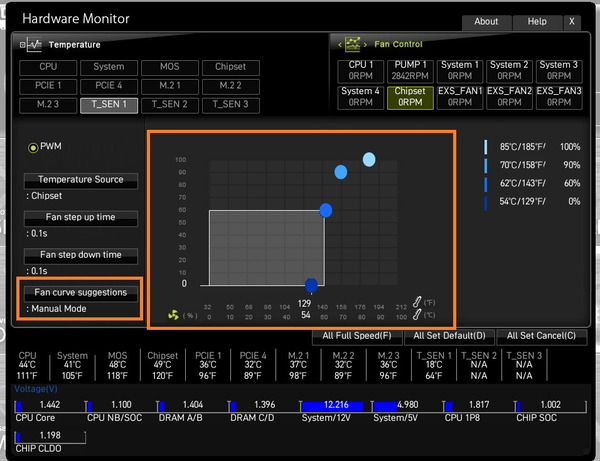Click the 90% fan curve point
600x461 pixels.
coord(341,172)
